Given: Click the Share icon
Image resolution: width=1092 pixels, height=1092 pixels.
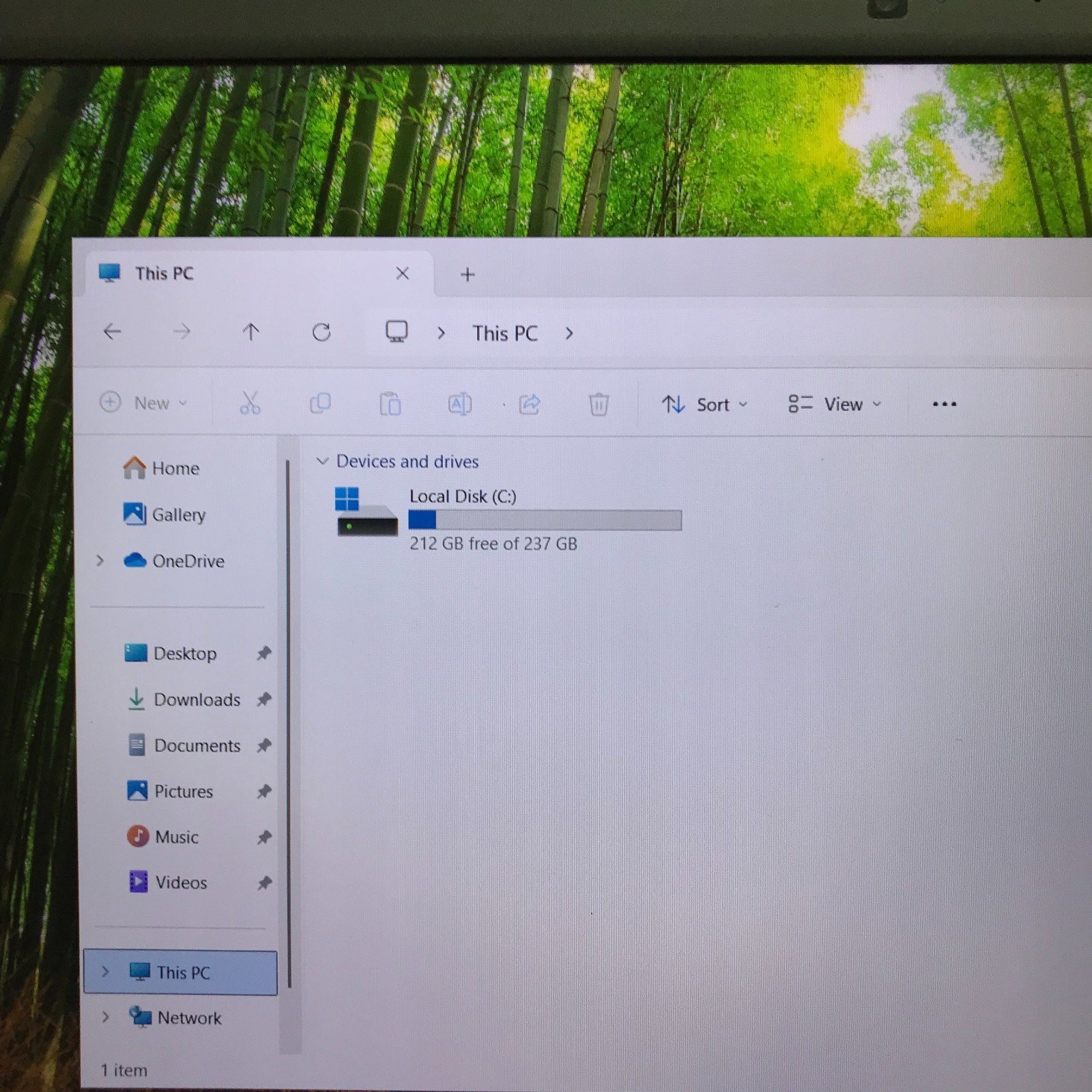Looking at the screenshot, I should 530,404.
